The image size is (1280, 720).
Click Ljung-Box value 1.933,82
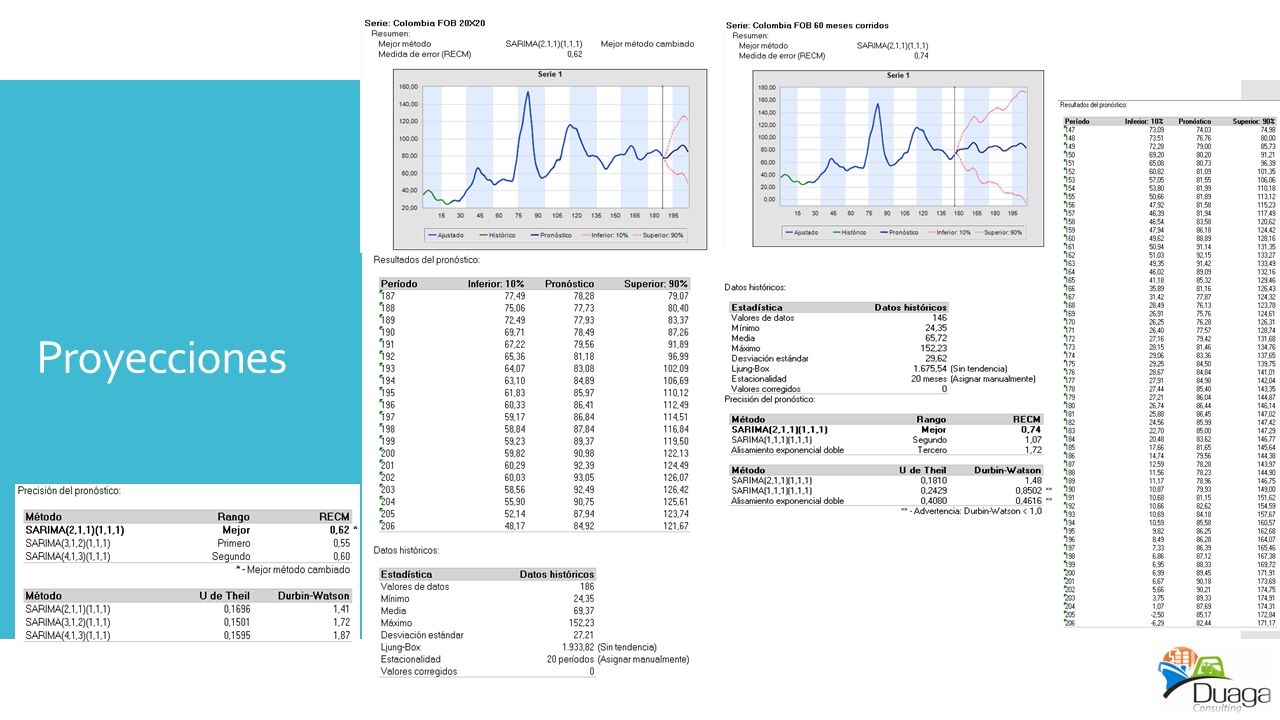pos(578,647)
